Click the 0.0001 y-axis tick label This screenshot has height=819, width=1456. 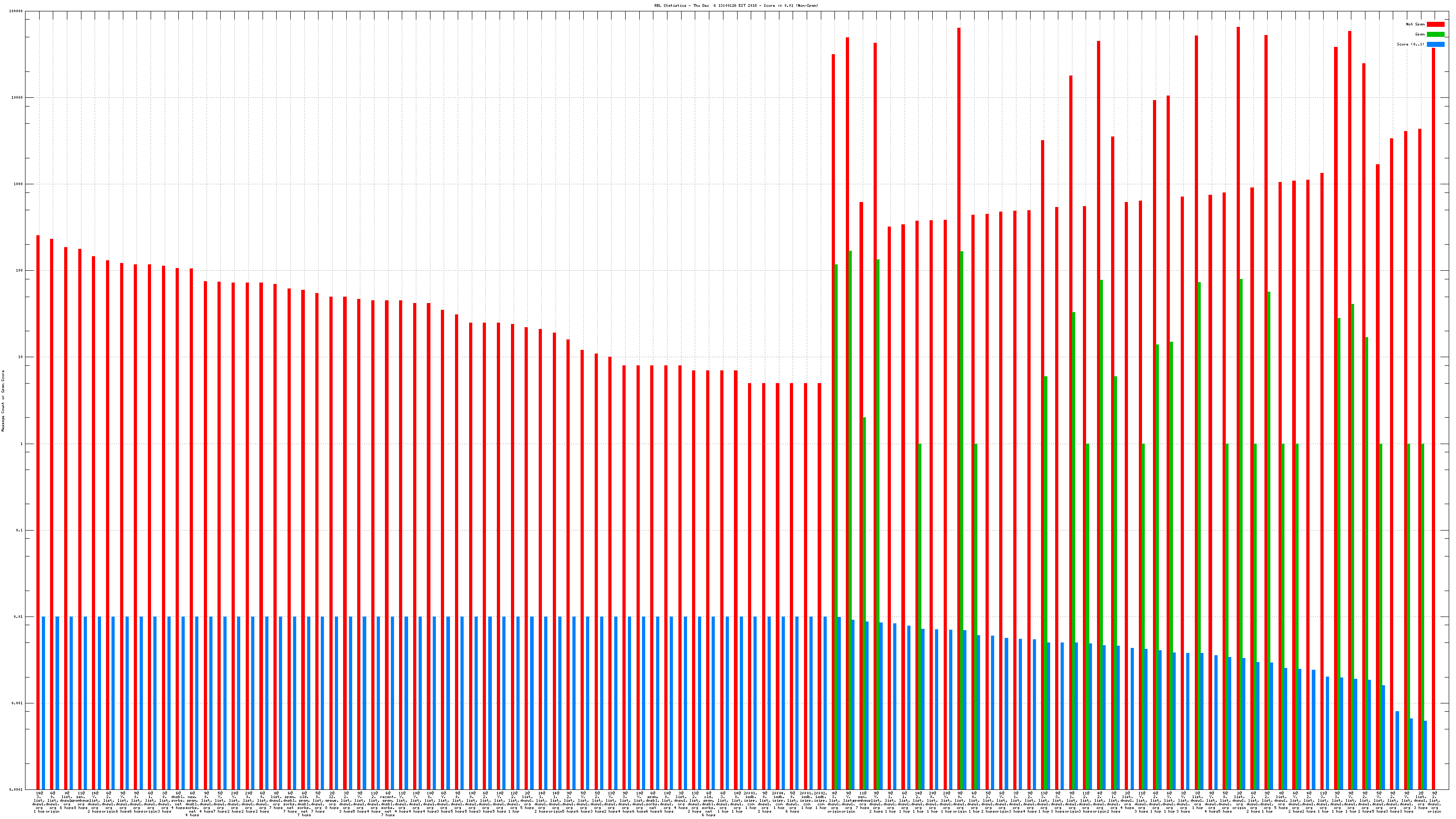16,789
